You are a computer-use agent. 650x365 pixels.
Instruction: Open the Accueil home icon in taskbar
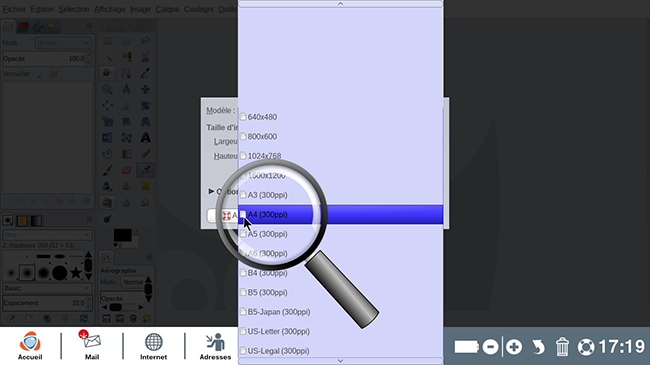coord(30,346)
